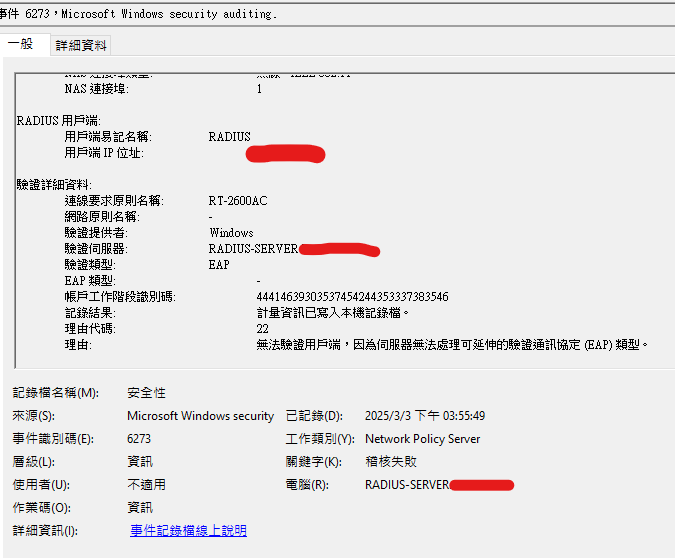Select the 關鍵字 value 稽核失敗
The height and width of the screenshot is (558, 675).
pos(391,462)
